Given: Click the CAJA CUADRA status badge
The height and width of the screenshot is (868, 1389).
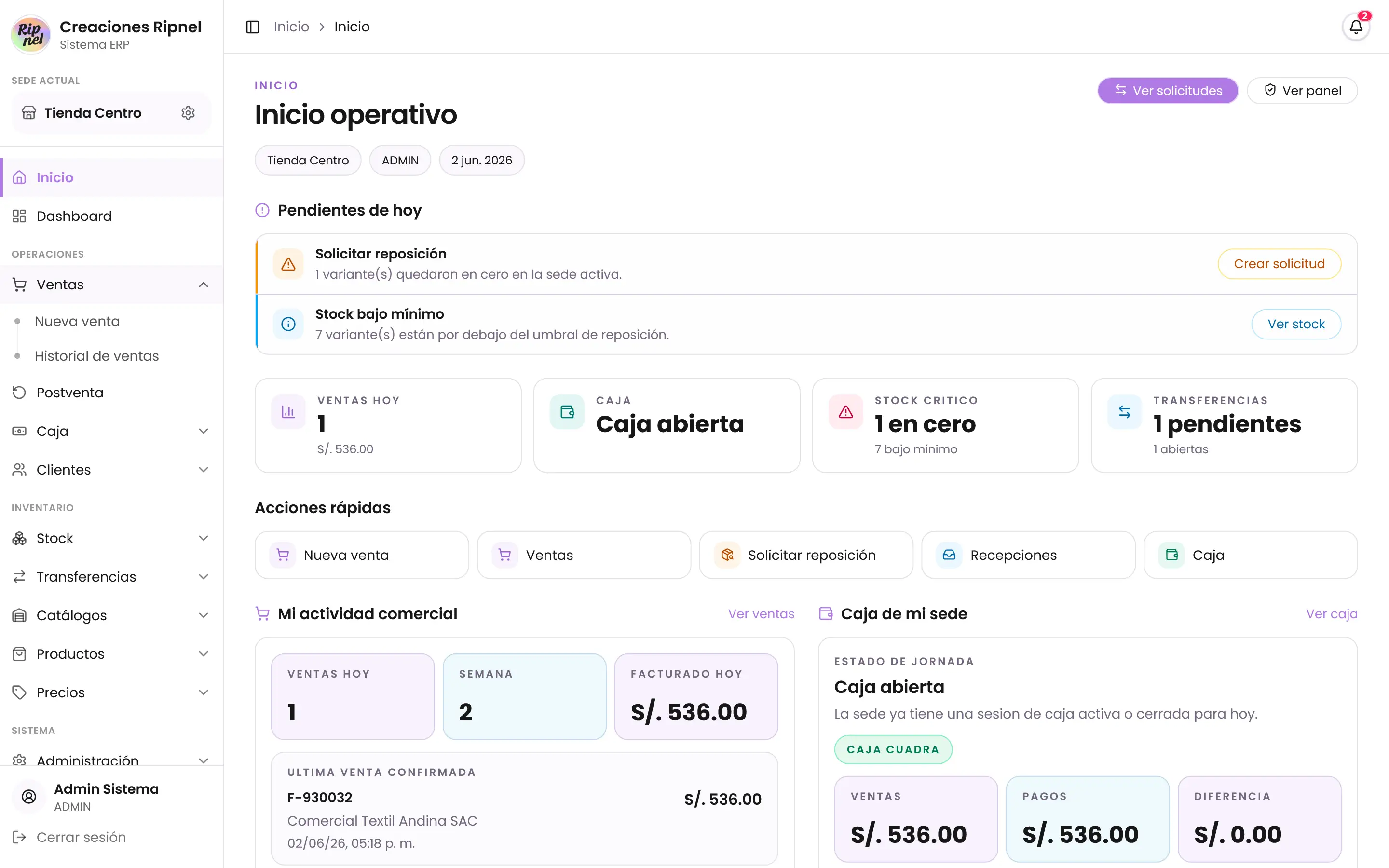Looking at the screenshot, I should click(x=893, y=749).
